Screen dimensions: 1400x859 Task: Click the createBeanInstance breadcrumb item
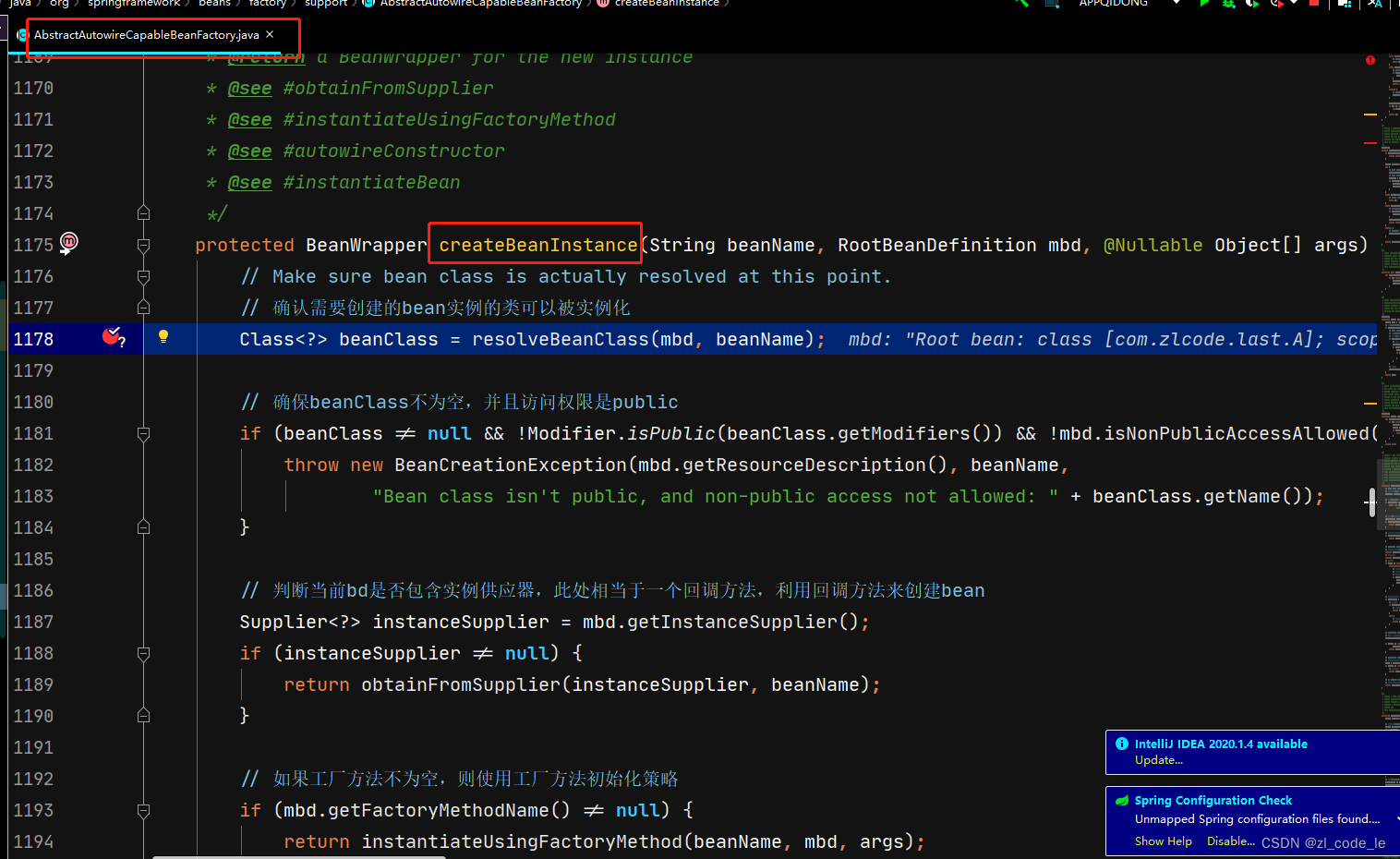point(667,3)
